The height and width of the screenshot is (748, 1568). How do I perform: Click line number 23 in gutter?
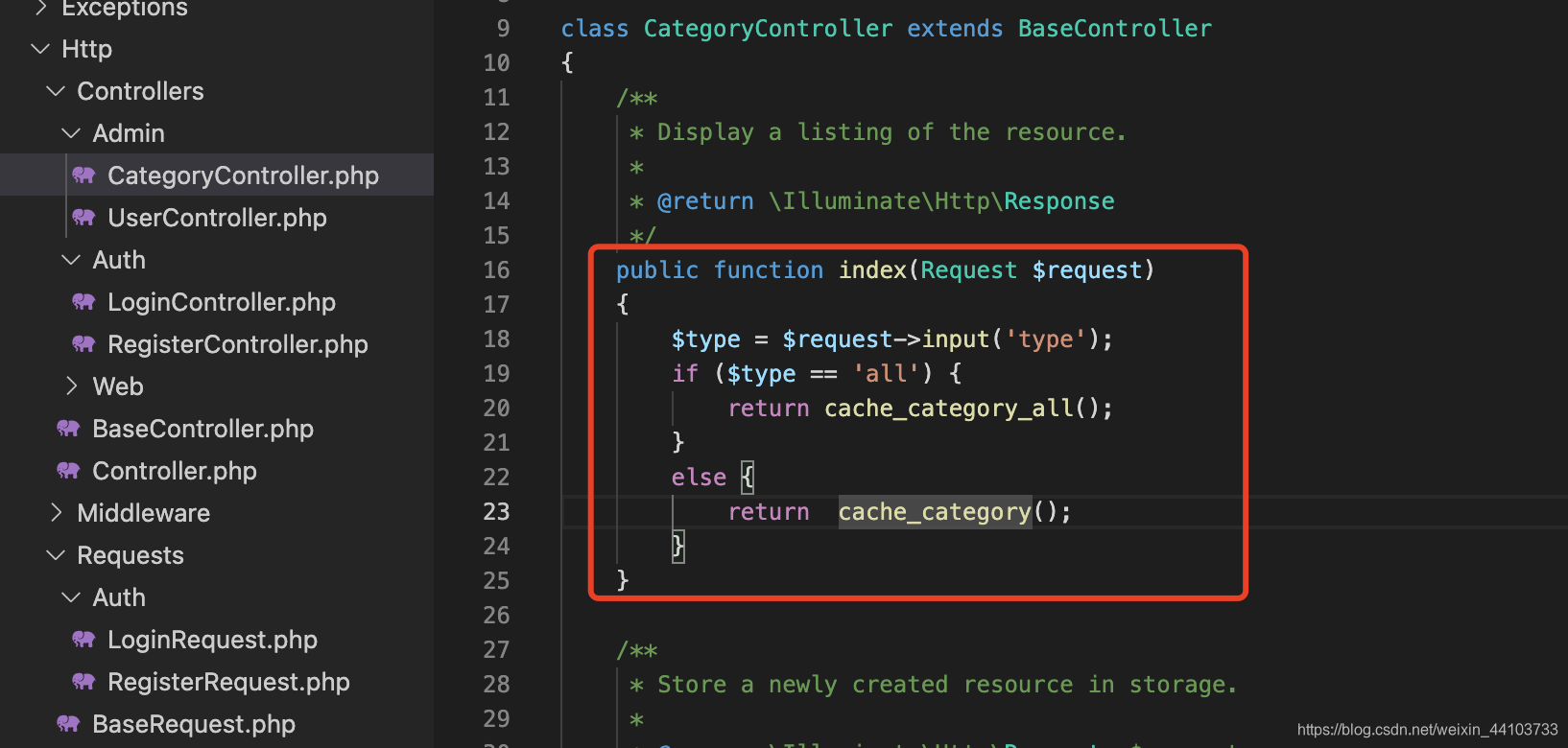click(496, 512)
